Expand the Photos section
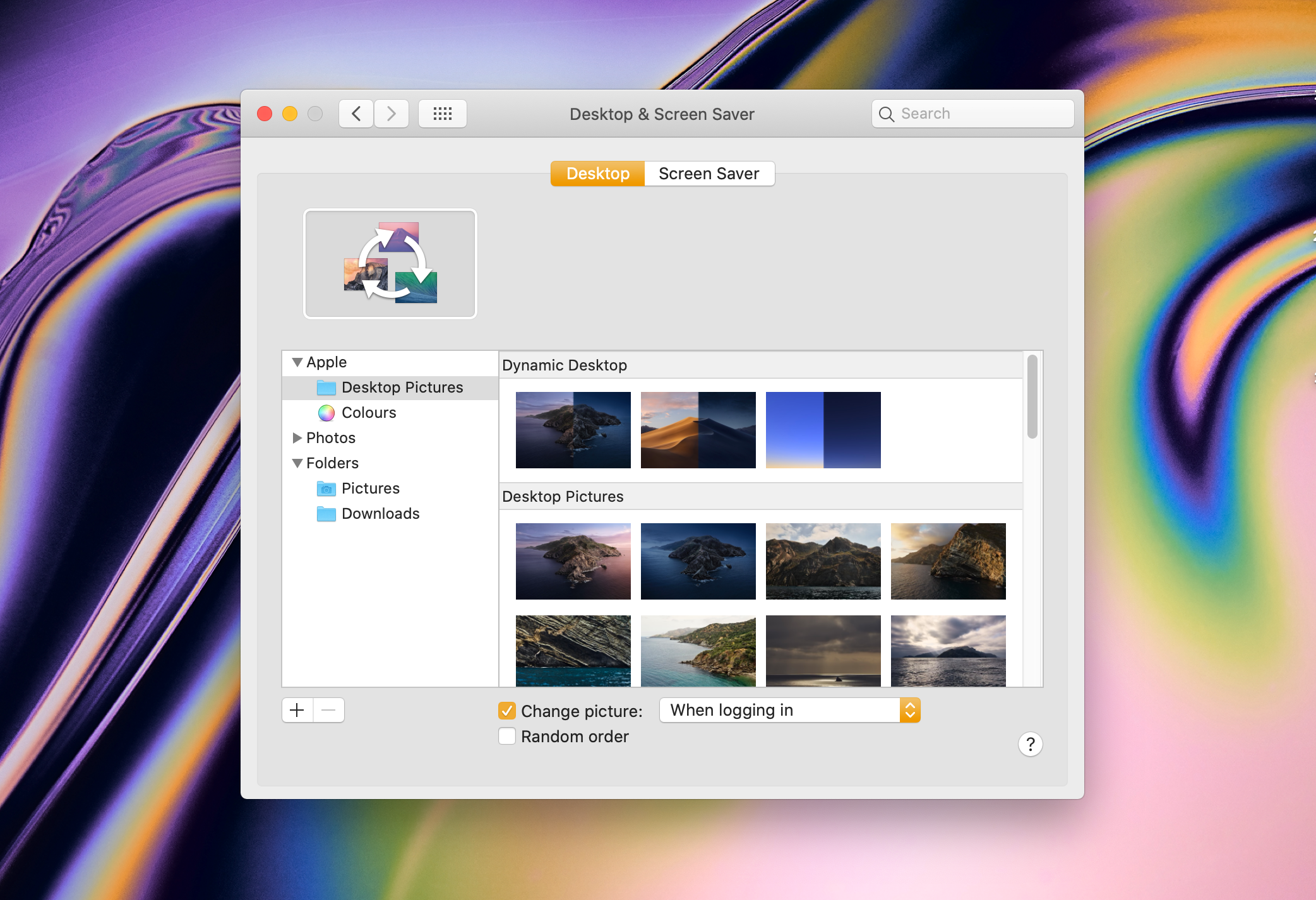The image size is (1316, 900). (297, 437)
